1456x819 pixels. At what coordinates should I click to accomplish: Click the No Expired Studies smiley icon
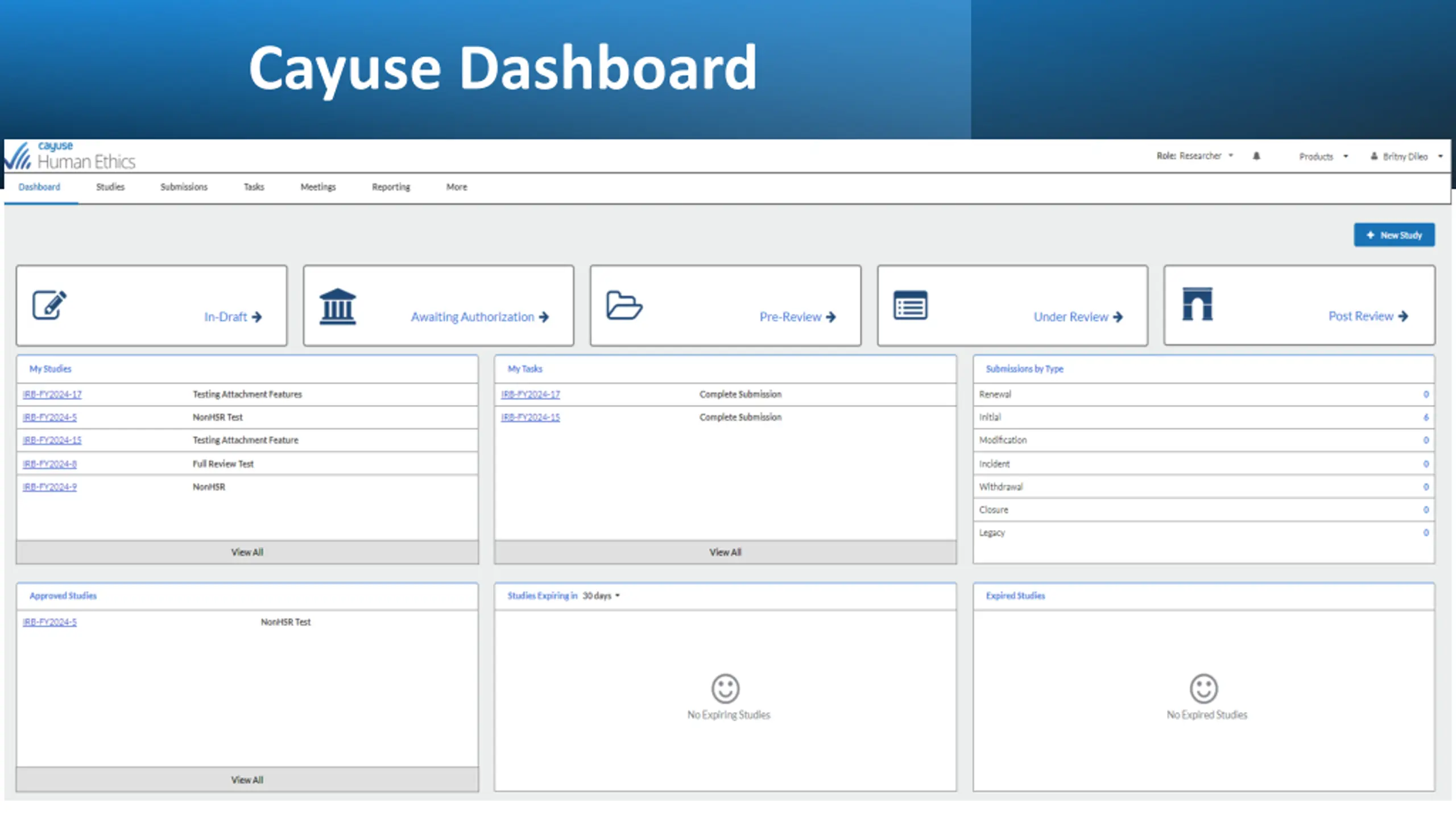point(1203,688)
